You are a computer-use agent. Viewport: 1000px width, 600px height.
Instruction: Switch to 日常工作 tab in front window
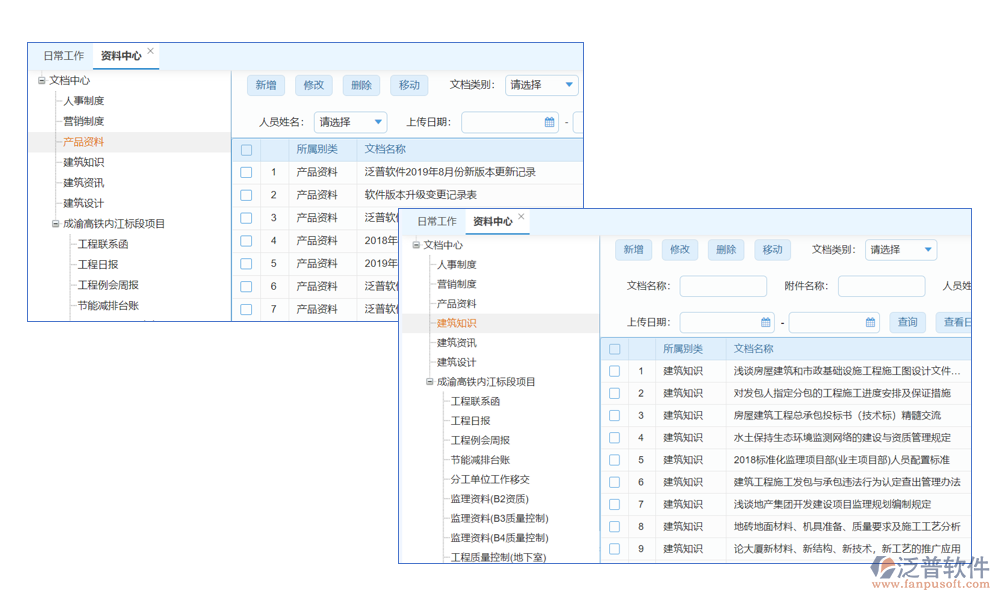[437, 222]
